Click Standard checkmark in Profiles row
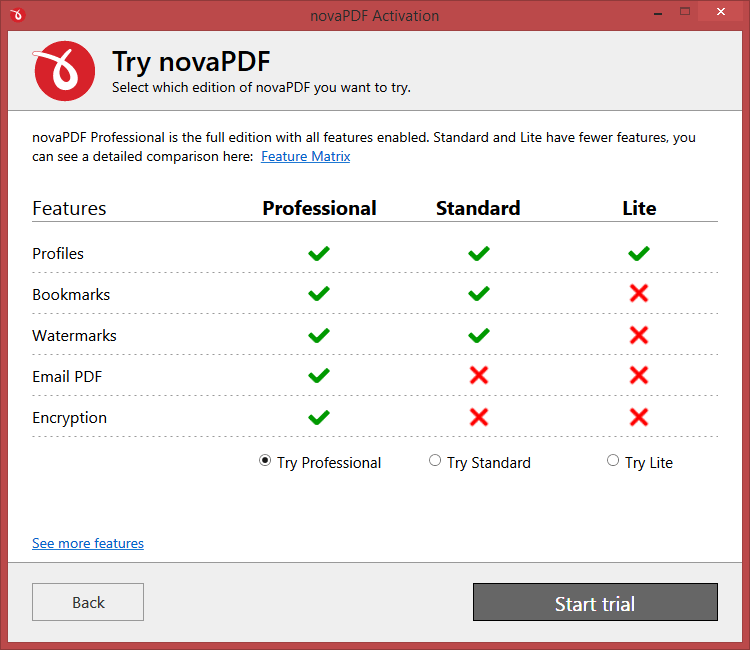This screenshot has height=650, width=750. point(479,253)
